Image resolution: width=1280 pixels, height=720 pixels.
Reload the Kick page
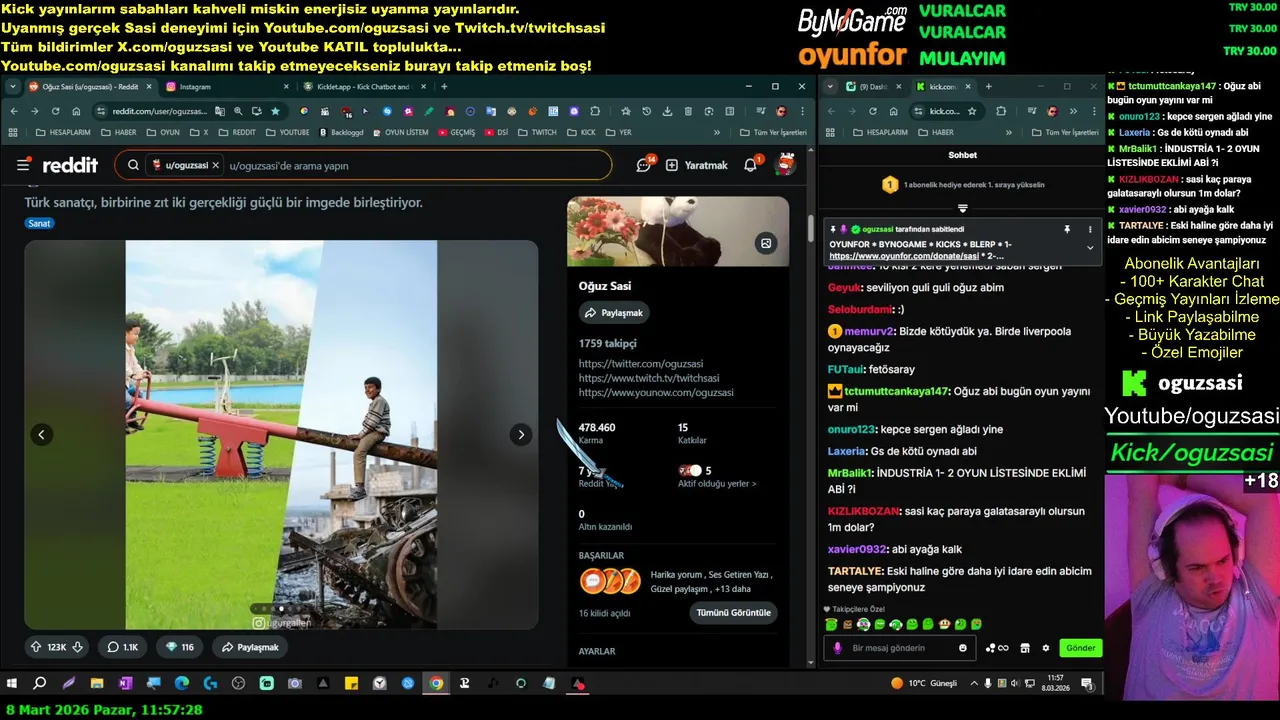872,111
